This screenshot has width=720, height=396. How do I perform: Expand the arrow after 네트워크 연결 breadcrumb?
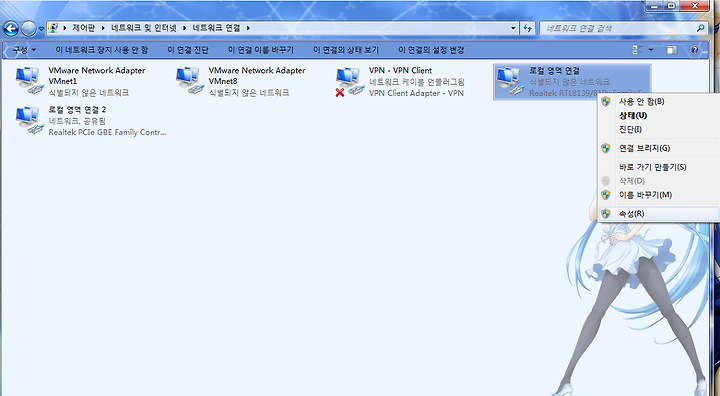pos(248,28)
